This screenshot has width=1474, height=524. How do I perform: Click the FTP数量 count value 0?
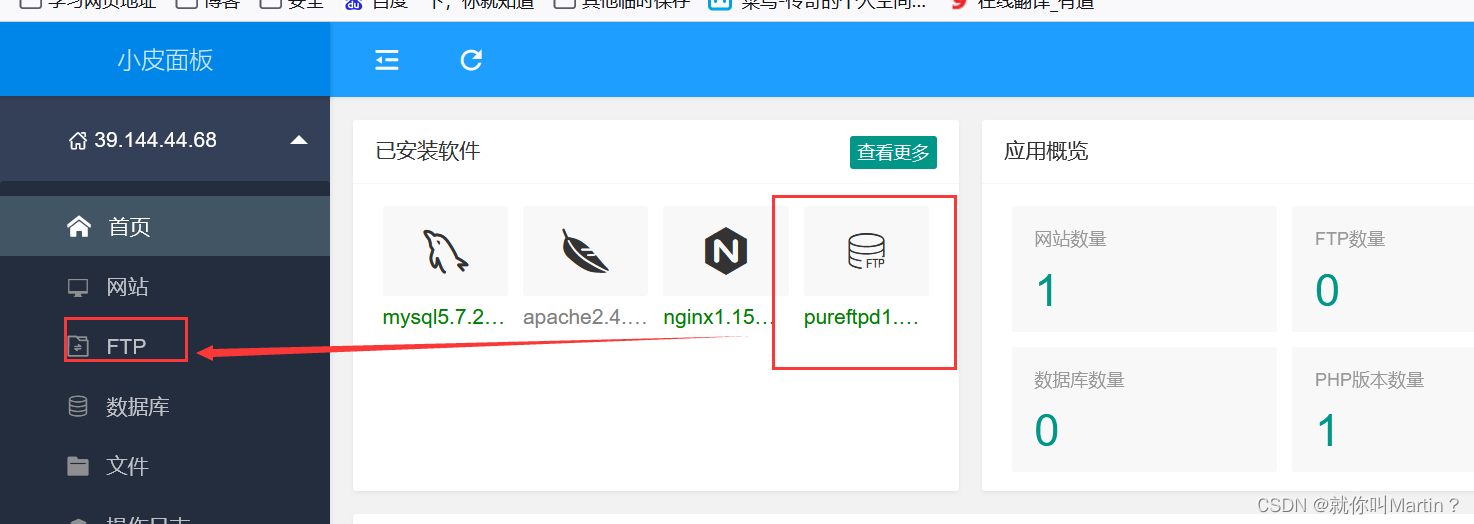pos(1327,291)
